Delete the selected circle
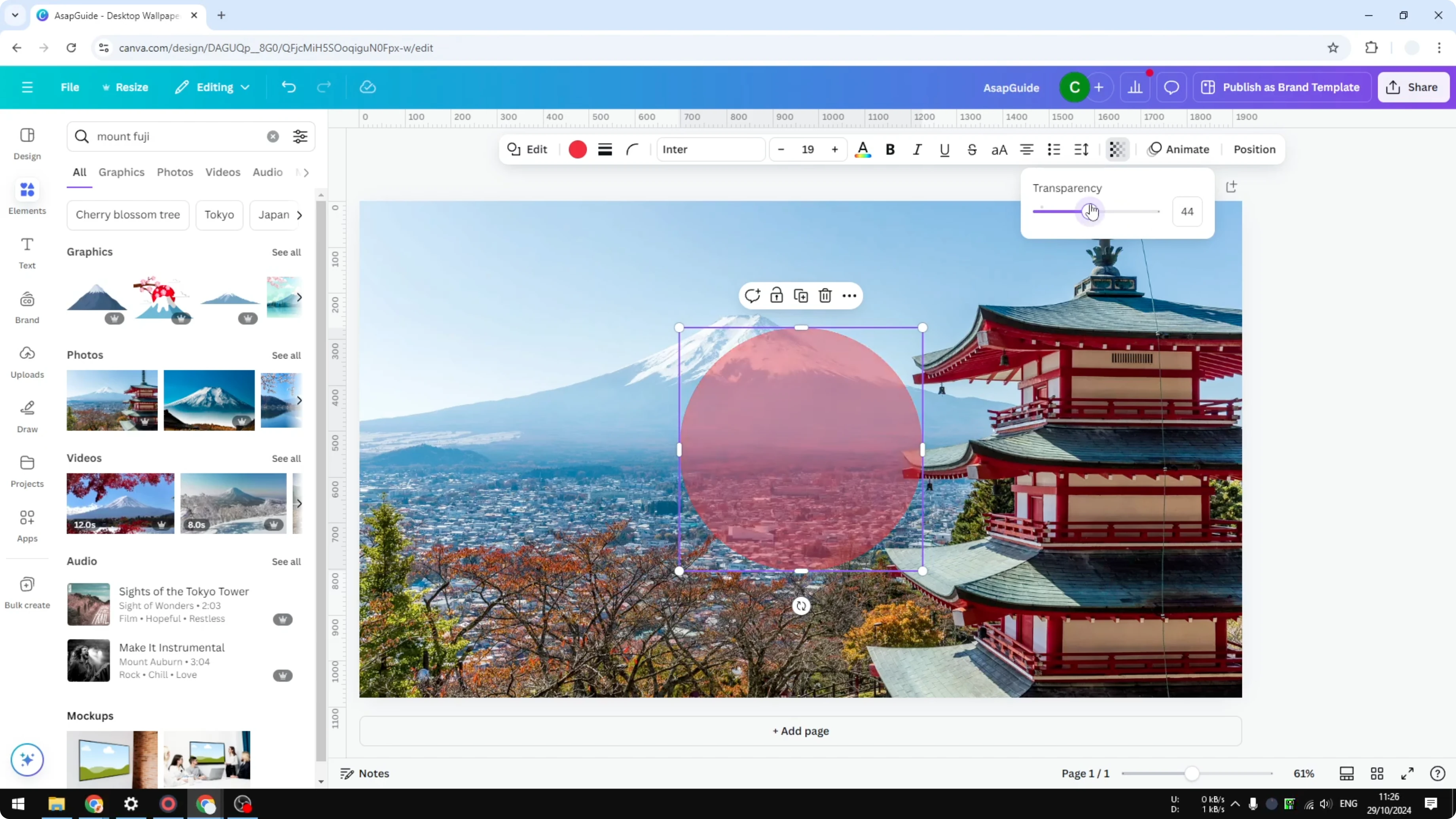 (825, 296)
